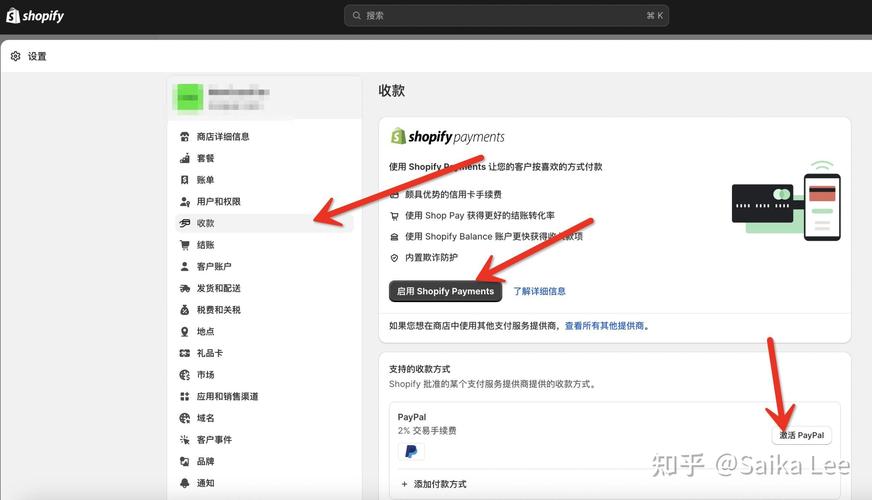Click the 应用和销售渠道 grid icon

(x=185, y=397)
